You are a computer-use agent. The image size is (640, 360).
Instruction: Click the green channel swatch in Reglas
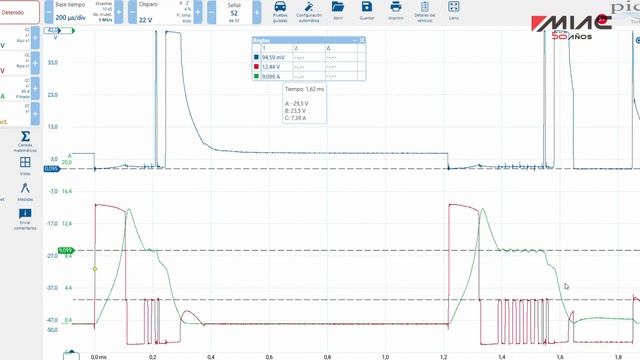pos(256,76)
